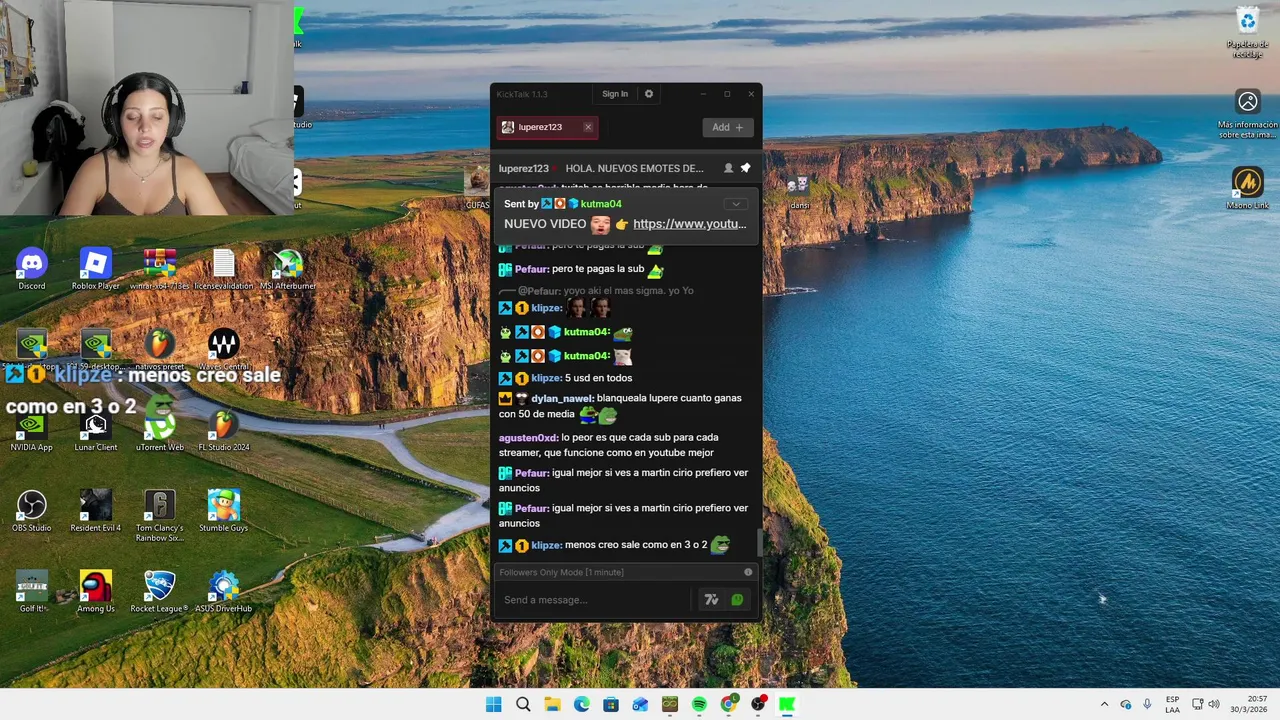Viewport: 1280px width, 720px height.
Task: Open the chatters list person icon
Action: (728, 168)
